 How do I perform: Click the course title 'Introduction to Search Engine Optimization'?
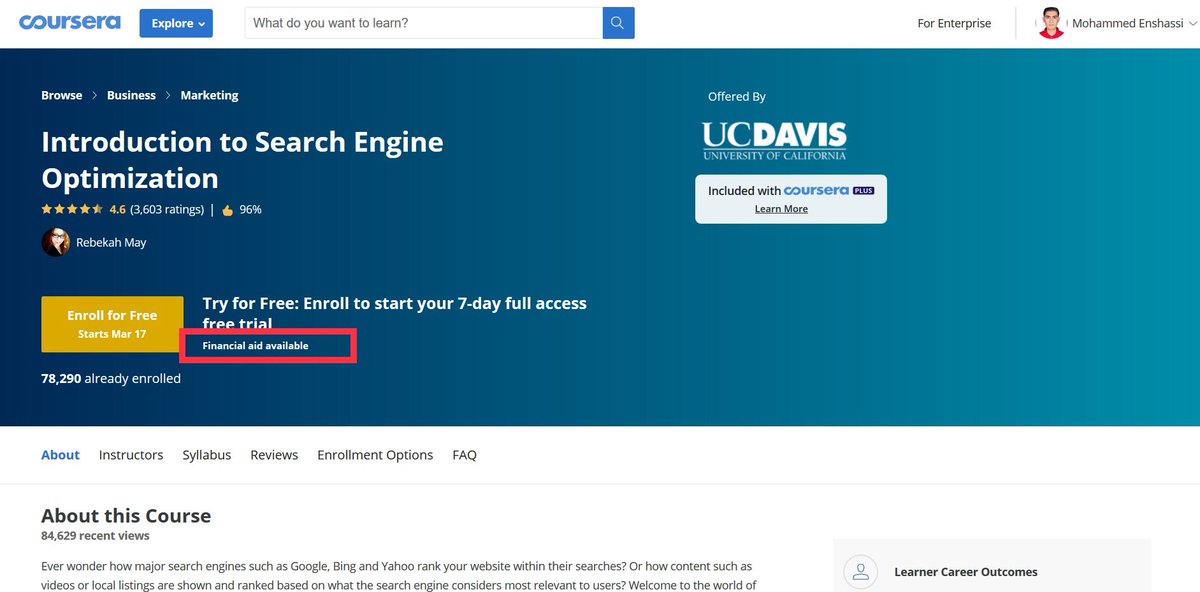click(242, 160)
